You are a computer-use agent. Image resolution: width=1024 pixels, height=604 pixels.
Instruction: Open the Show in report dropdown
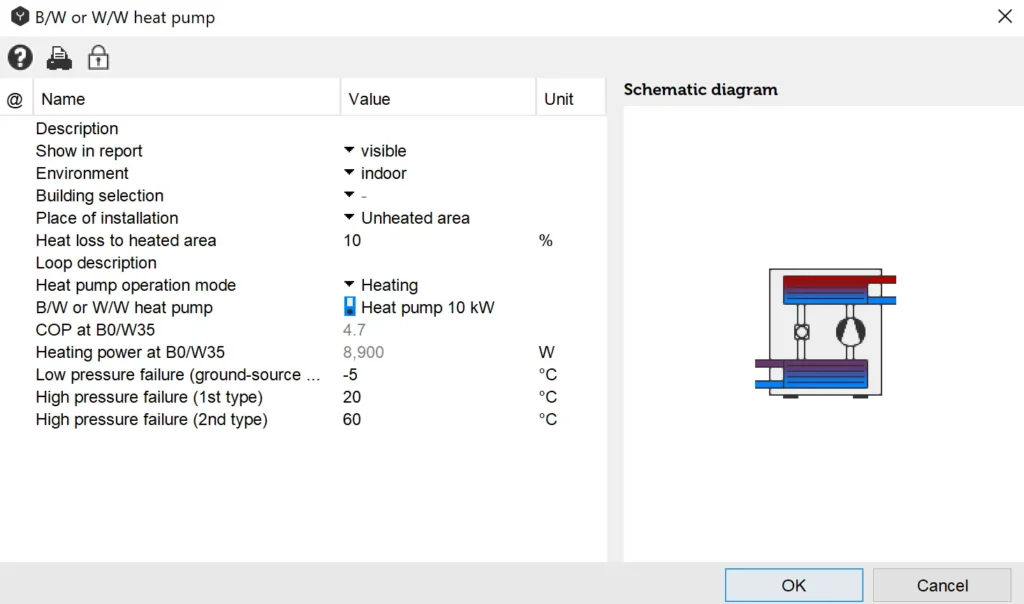point(349,151)
